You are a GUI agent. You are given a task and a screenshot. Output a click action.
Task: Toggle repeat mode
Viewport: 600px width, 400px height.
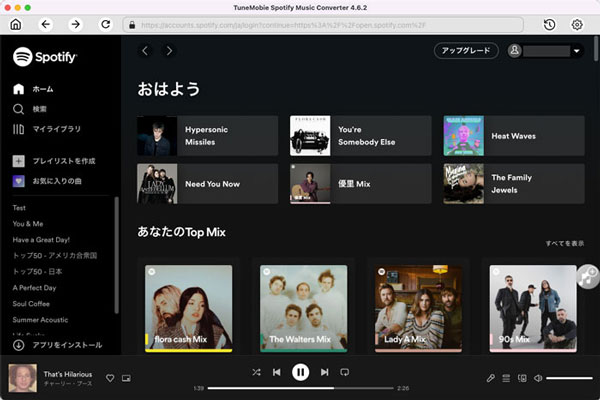pos(344,372)
